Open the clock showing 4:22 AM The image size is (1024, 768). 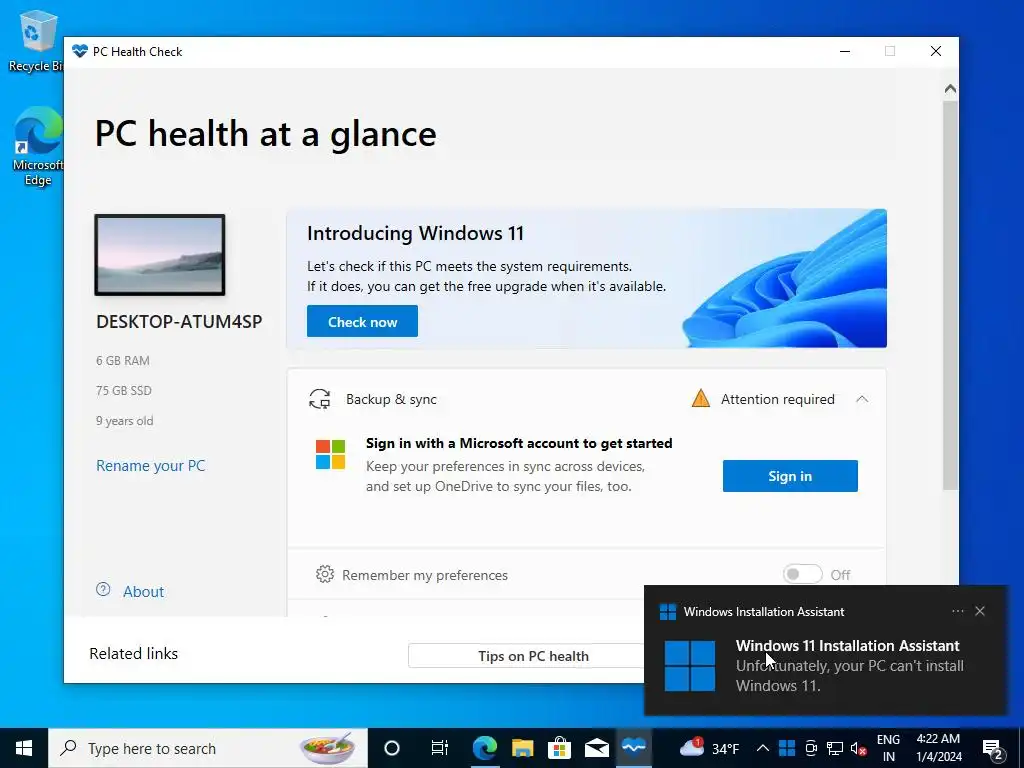938,748
